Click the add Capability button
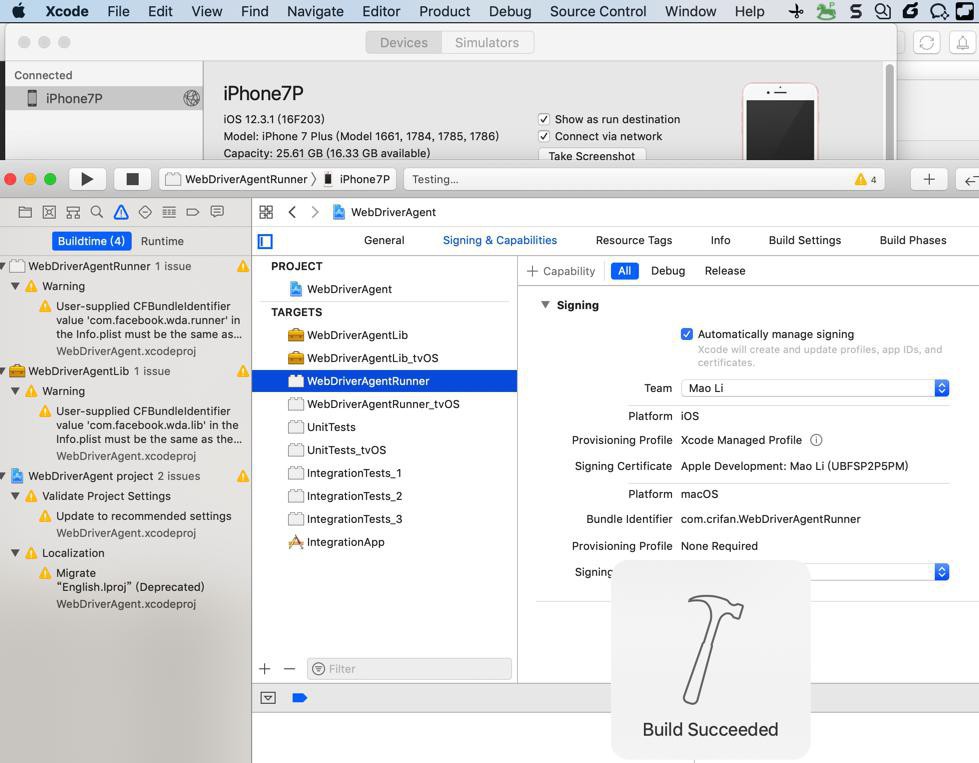 tap(561, 271)
